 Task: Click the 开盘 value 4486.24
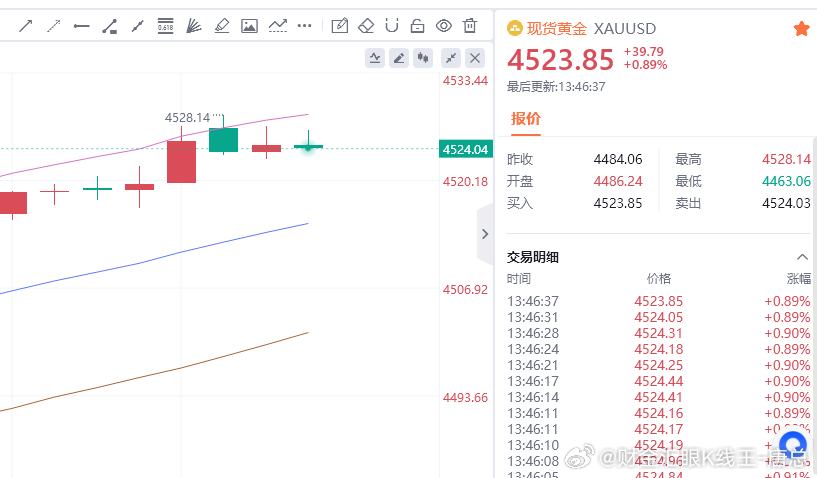[x=618, y=181]
